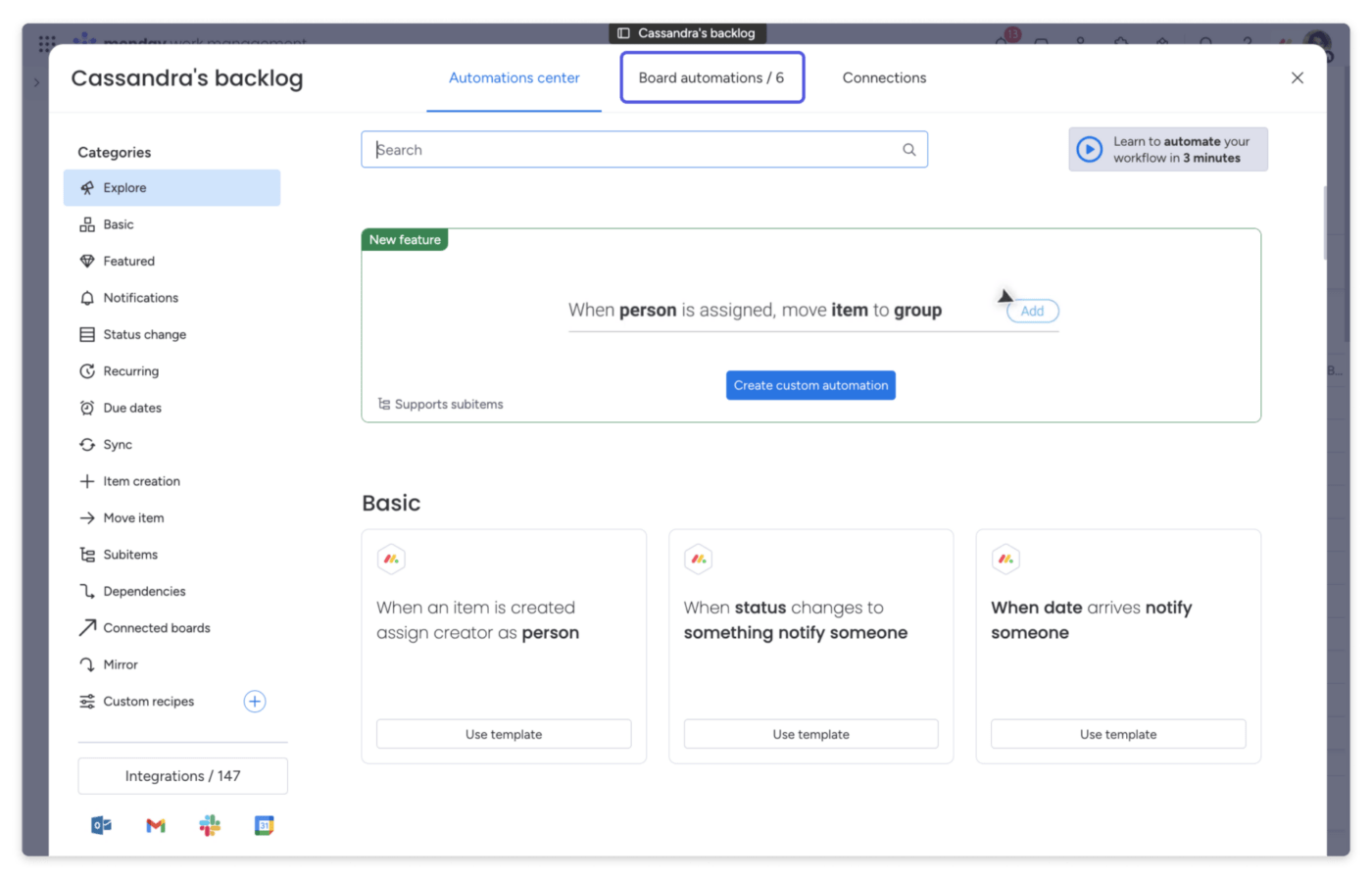Open the Google Calendar integration icon

pyautogui.click(x=264, y=826)
